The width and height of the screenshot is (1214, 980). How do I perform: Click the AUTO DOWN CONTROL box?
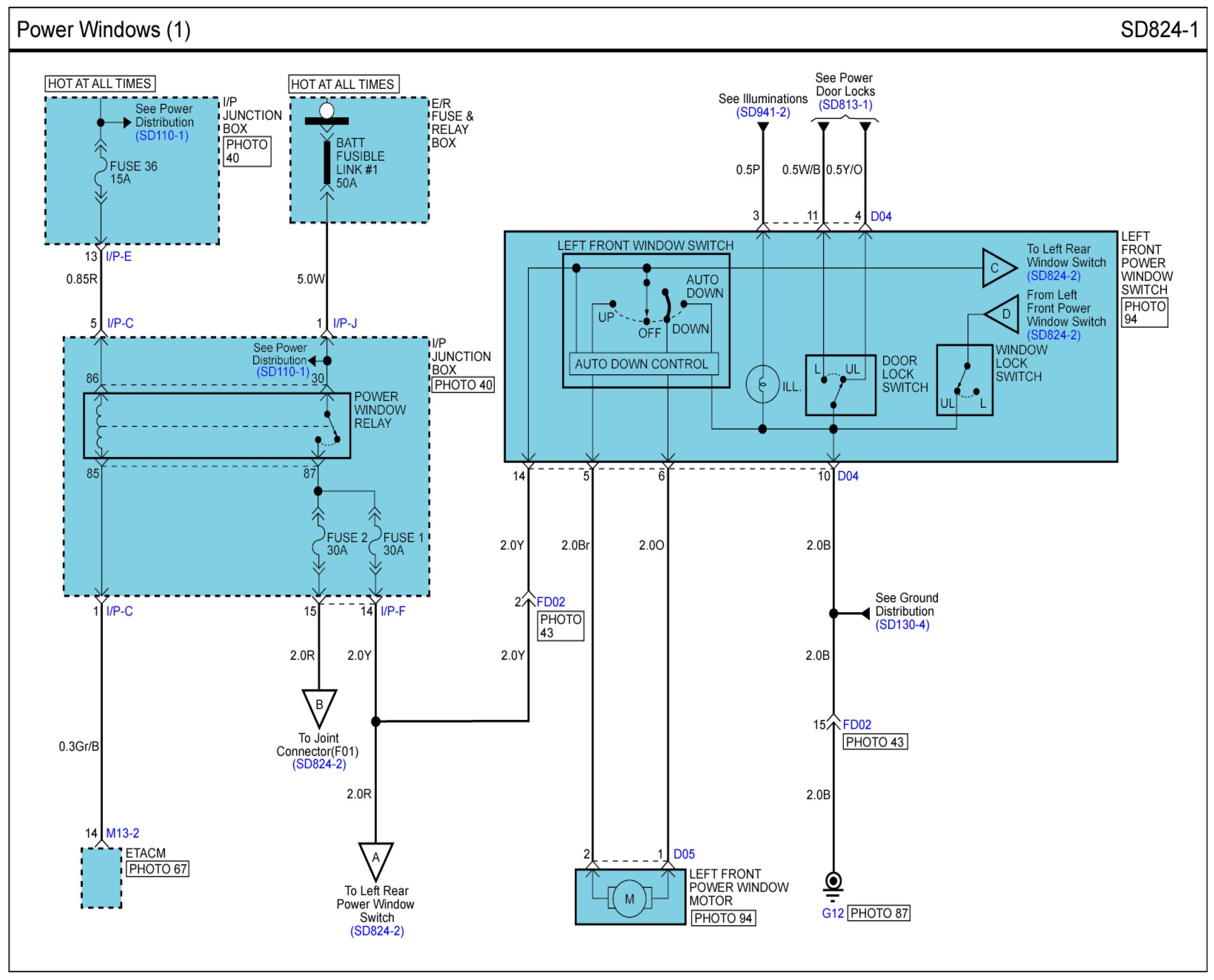(x=643, y=364)
